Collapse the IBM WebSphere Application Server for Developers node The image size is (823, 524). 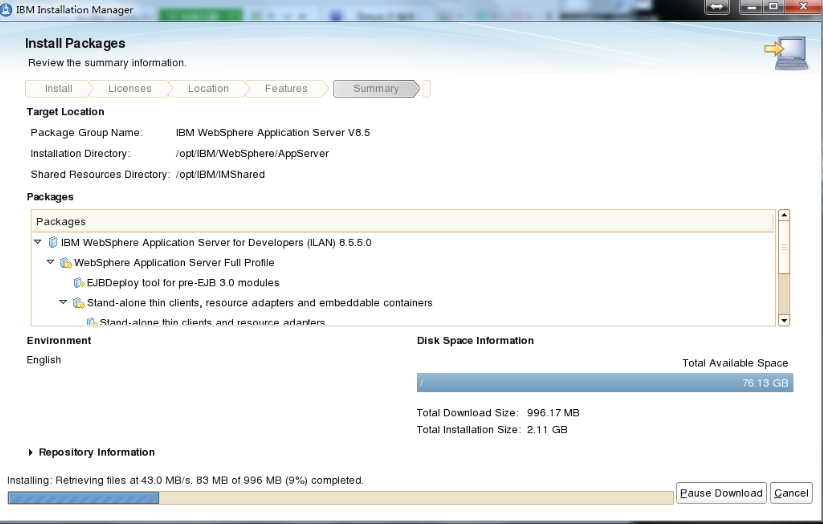38,242
